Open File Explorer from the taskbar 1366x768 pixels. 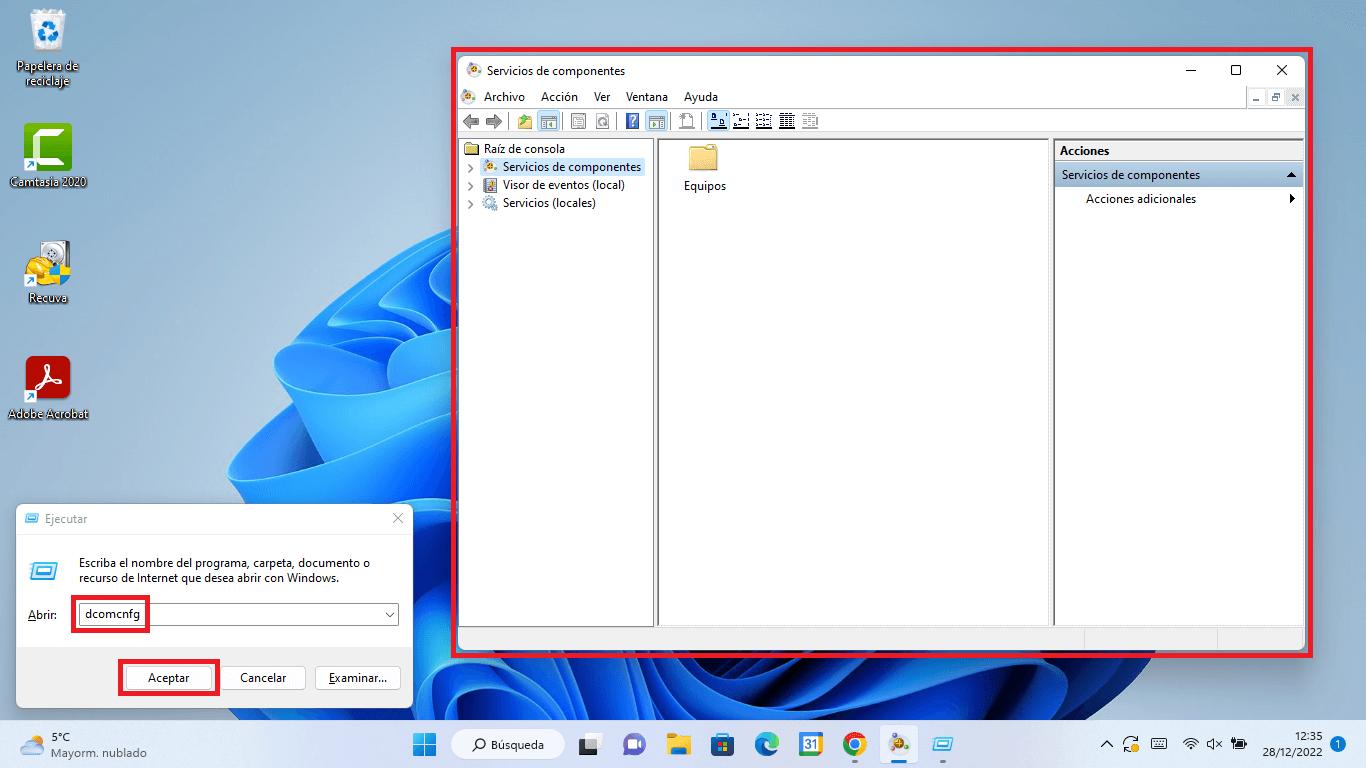click(x=679, y=744)
